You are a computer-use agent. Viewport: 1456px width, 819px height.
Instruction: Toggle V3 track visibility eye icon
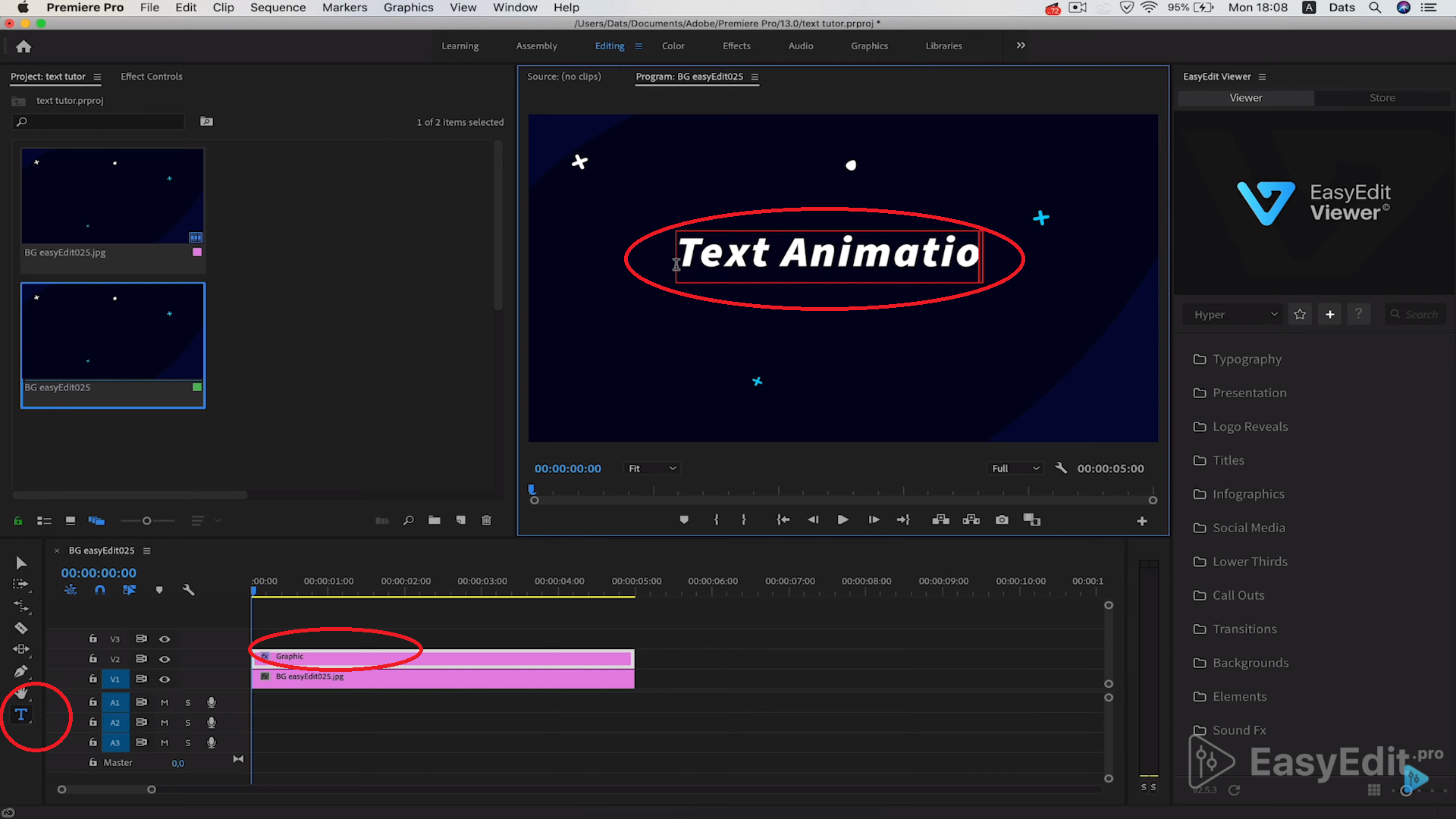click(x=164, y=638)
